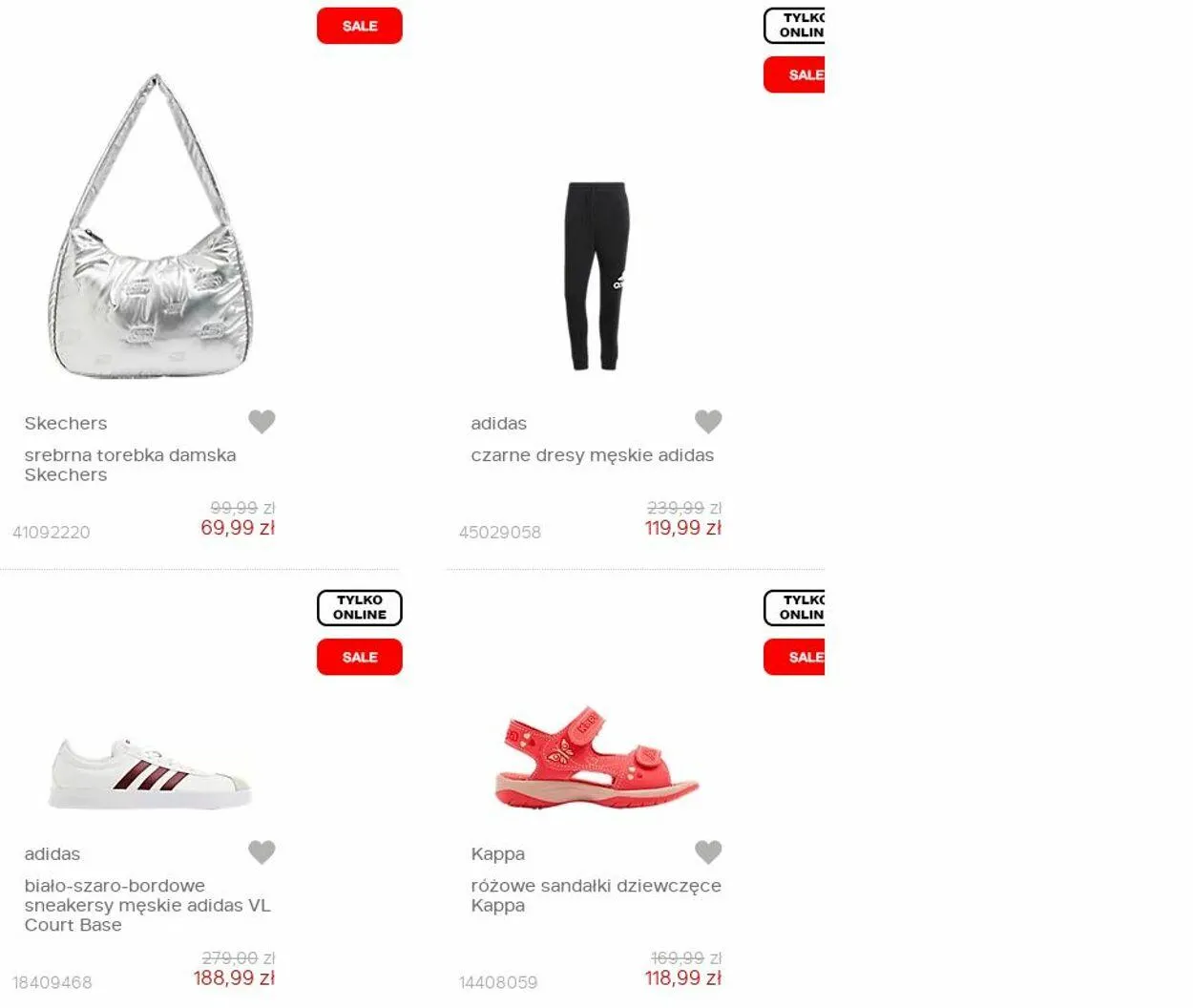Click SALE badge above silver Skechers bag

[x=360, y=26]
